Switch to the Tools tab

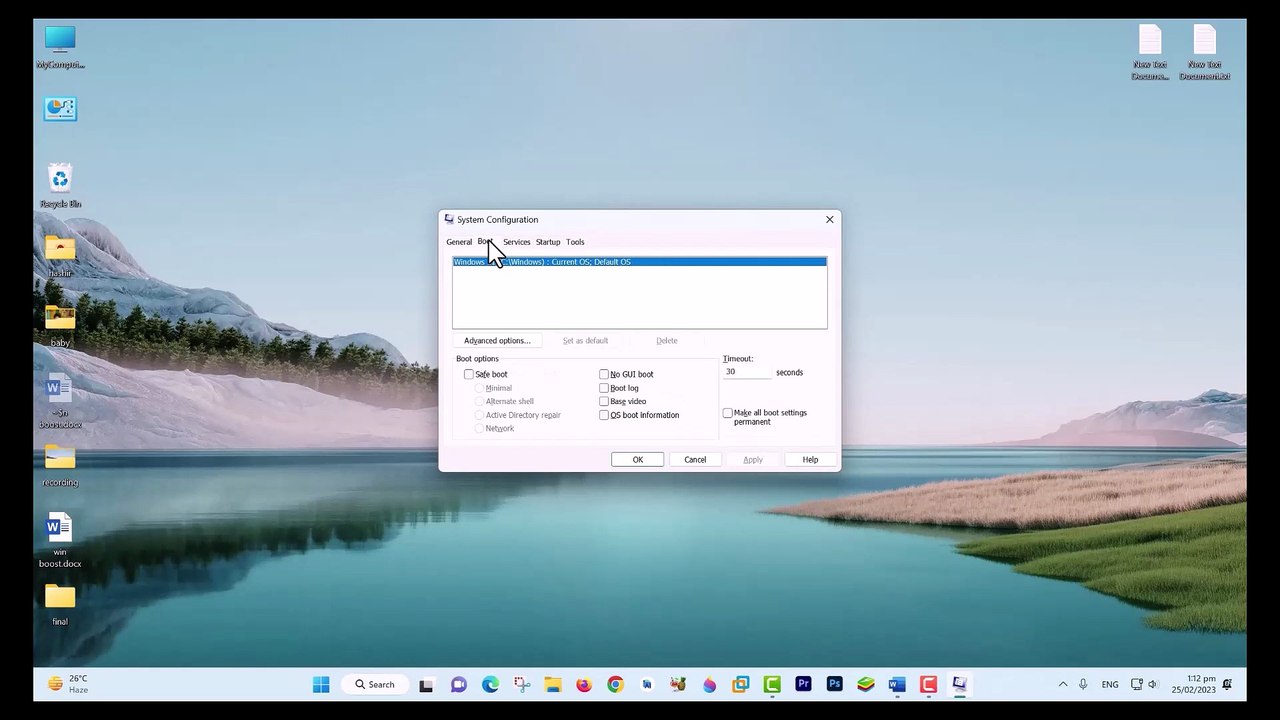tap(575, 242)
